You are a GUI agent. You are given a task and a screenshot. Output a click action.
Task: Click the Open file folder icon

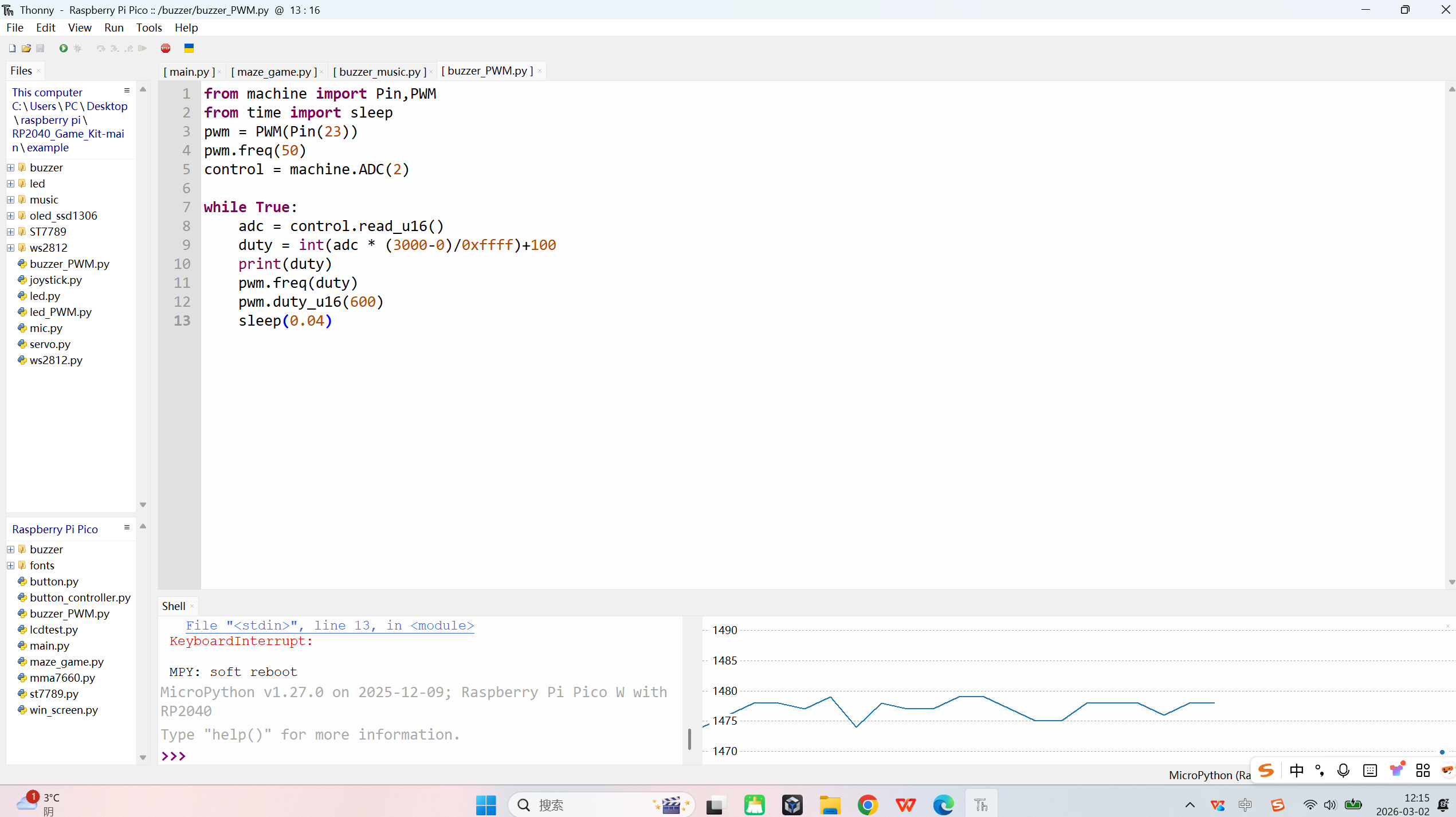tap(26, 48)
